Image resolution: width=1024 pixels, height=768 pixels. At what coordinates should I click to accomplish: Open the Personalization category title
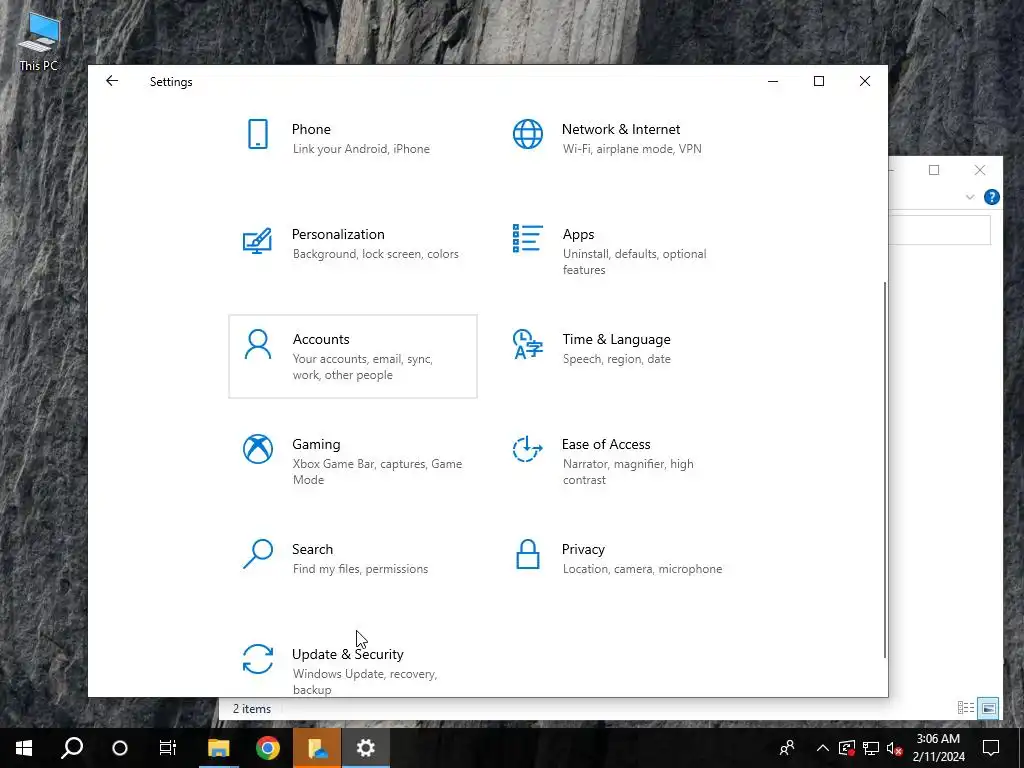pos(338,234)
